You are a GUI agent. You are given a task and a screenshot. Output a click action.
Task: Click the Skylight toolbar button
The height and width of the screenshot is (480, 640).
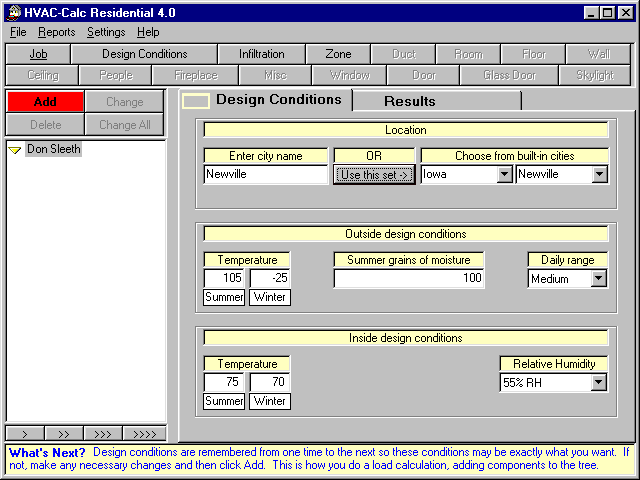[x=595, y=75]
